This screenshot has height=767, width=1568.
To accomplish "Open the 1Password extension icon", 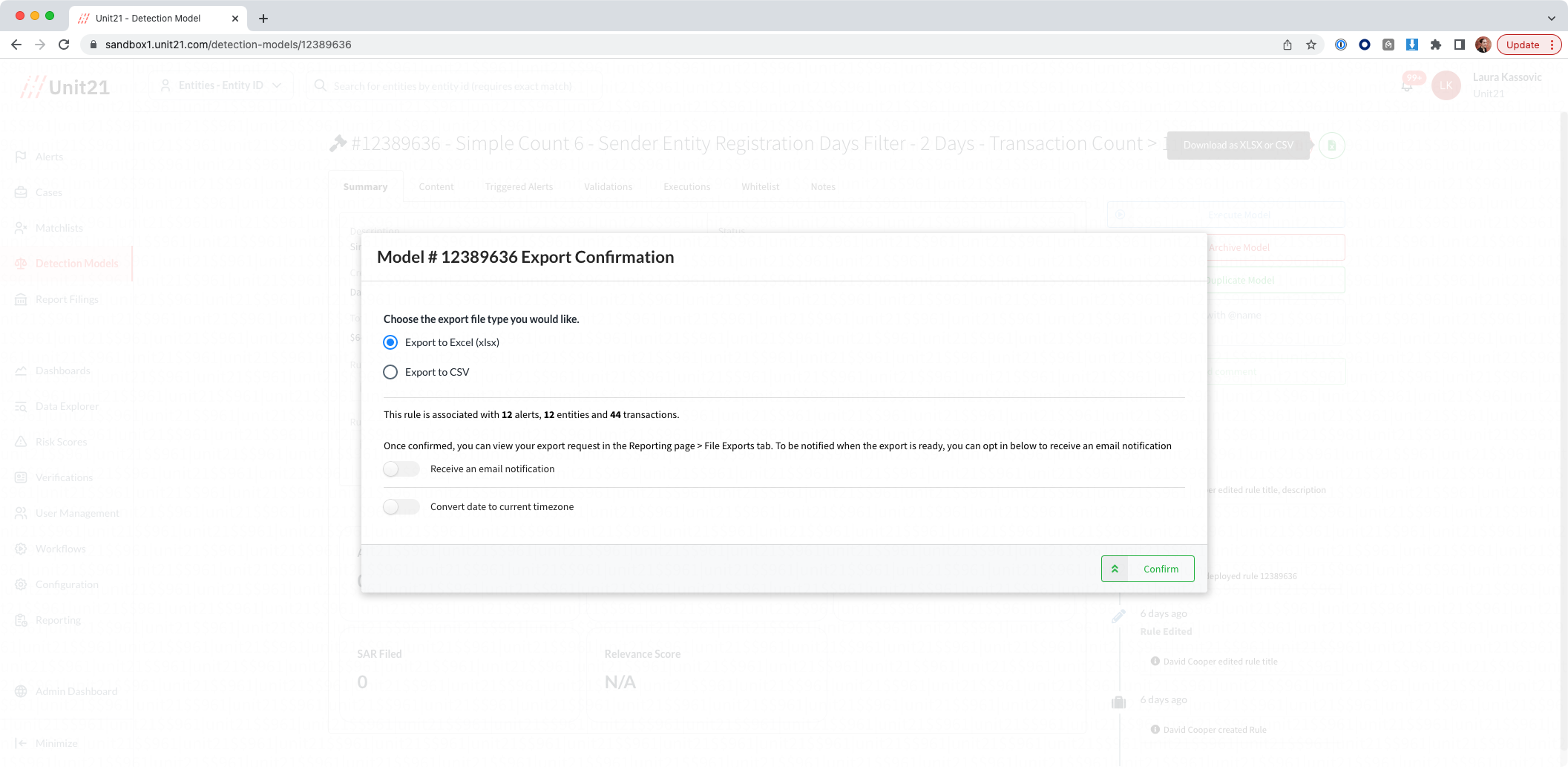I will pyautogui.click(x=1341, y=45).
